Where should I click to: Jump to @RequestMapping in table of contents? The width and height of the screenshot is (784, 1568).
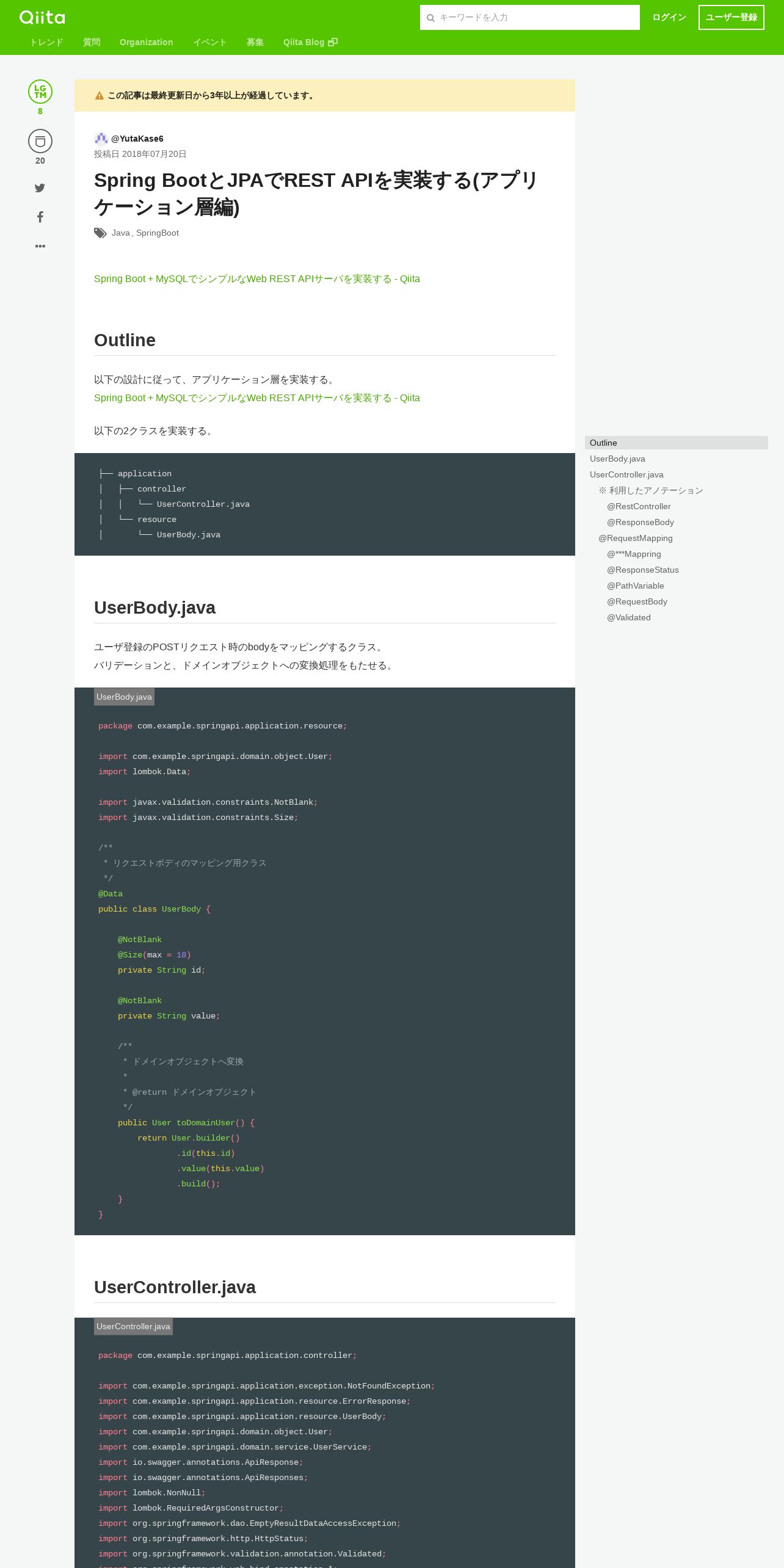pyautogui.click(x=636, y=538)
